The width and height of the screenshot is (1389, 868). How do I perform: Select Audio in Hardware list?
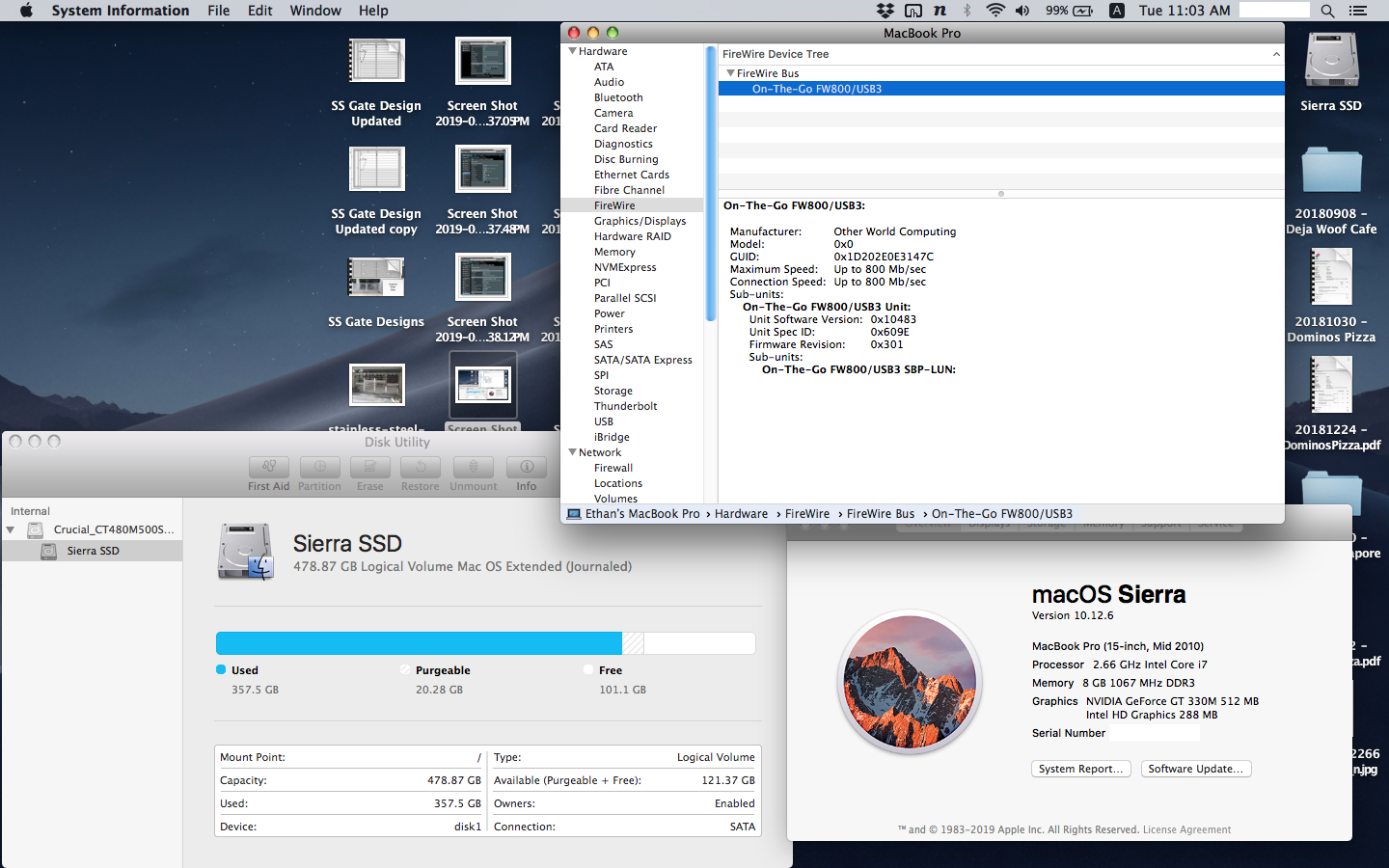point(609,82)
